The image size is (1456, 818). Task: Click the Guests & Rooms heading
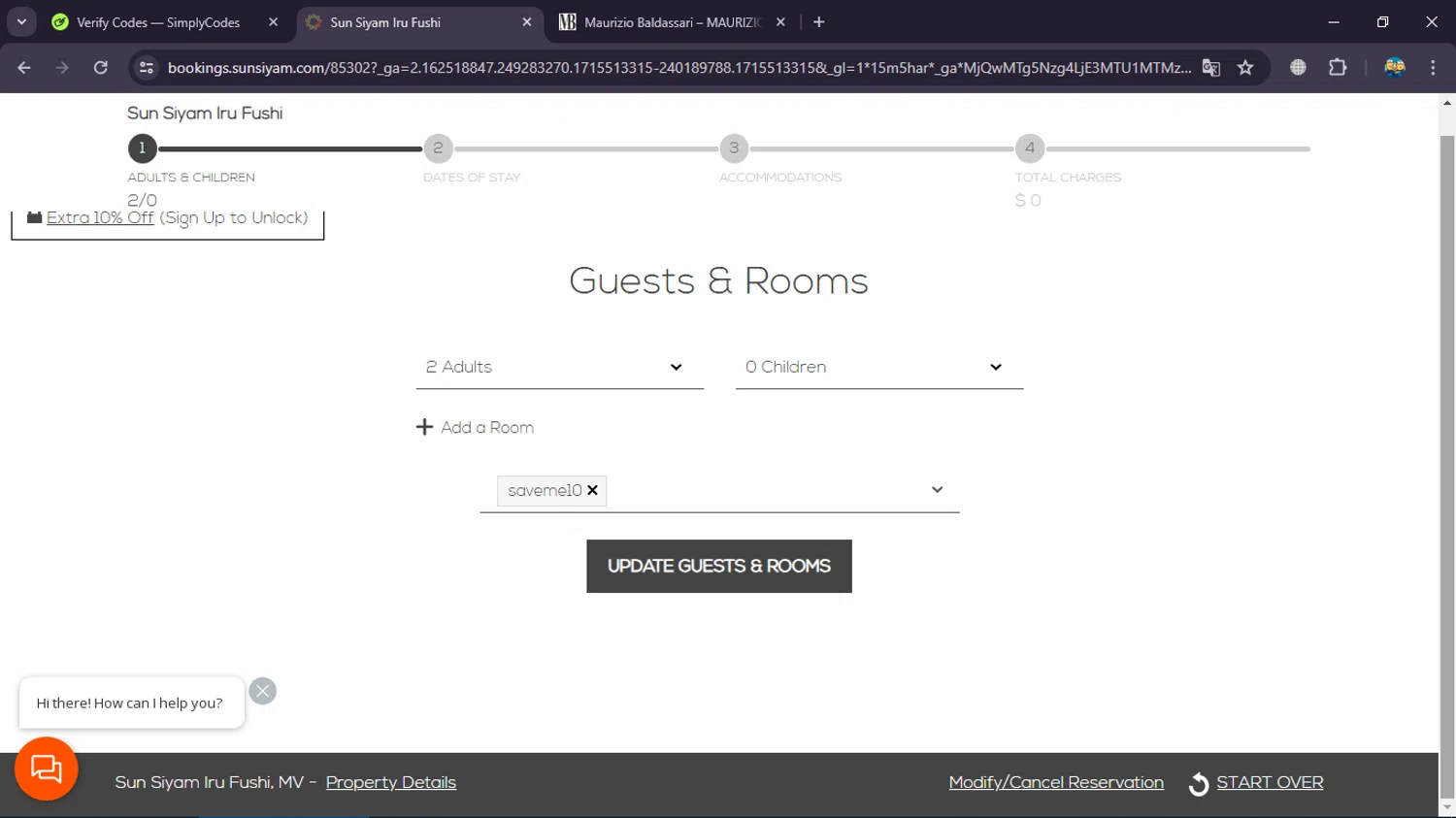[718, 281]
